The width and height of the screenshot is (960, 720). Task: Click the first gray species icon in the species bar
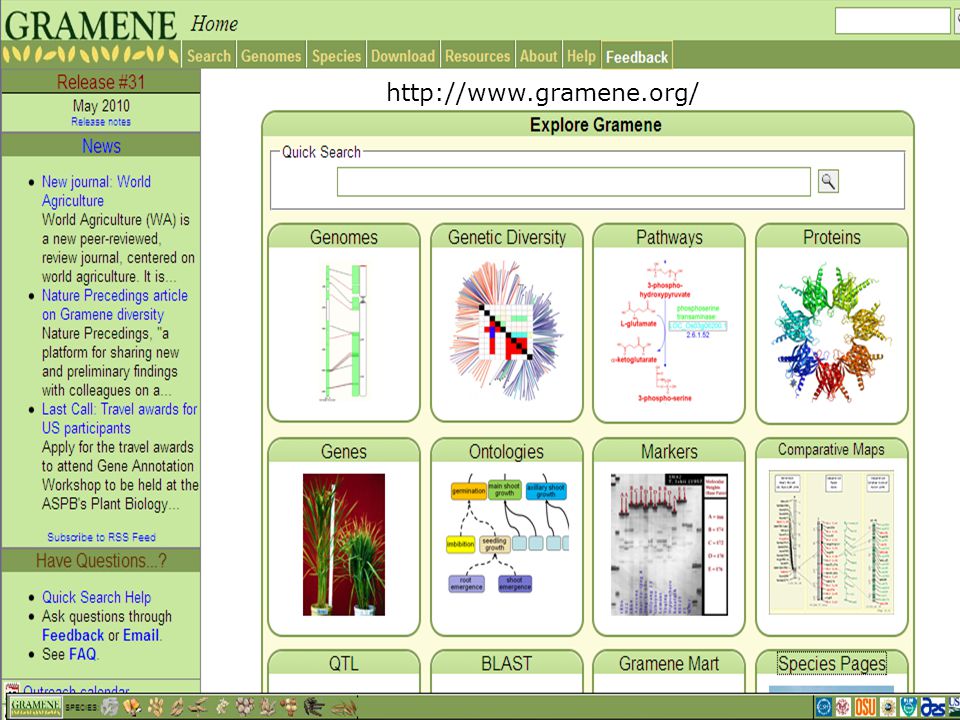click(x=110, y=706)
